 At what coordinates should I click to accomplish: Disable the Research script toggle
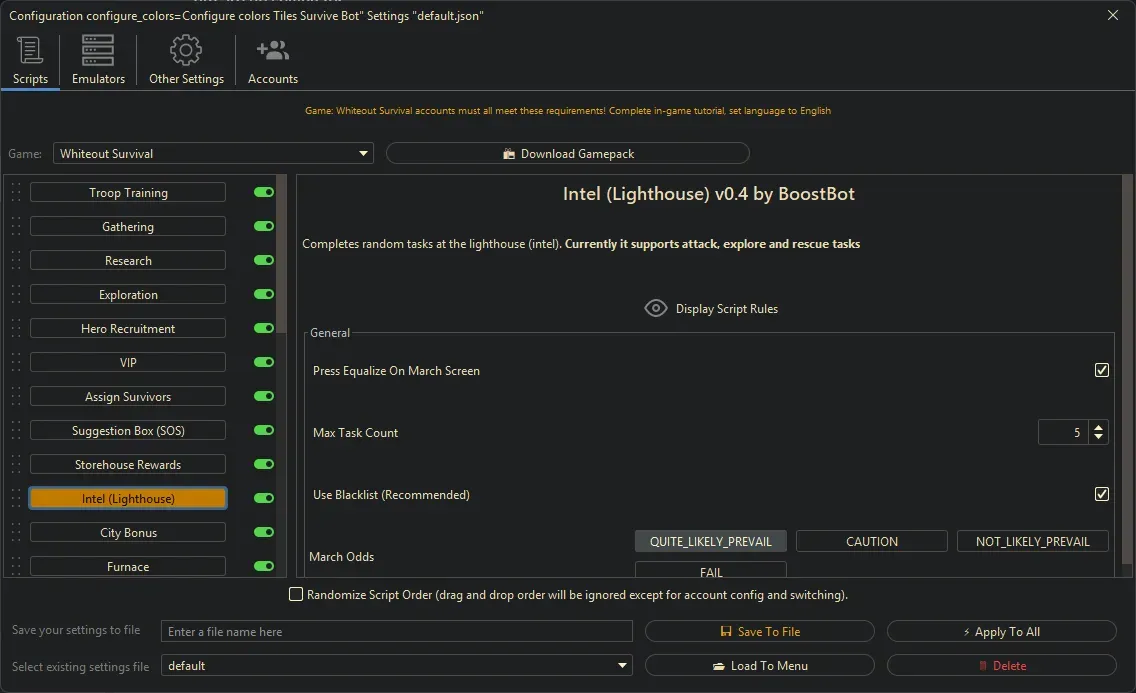[264, 260]
